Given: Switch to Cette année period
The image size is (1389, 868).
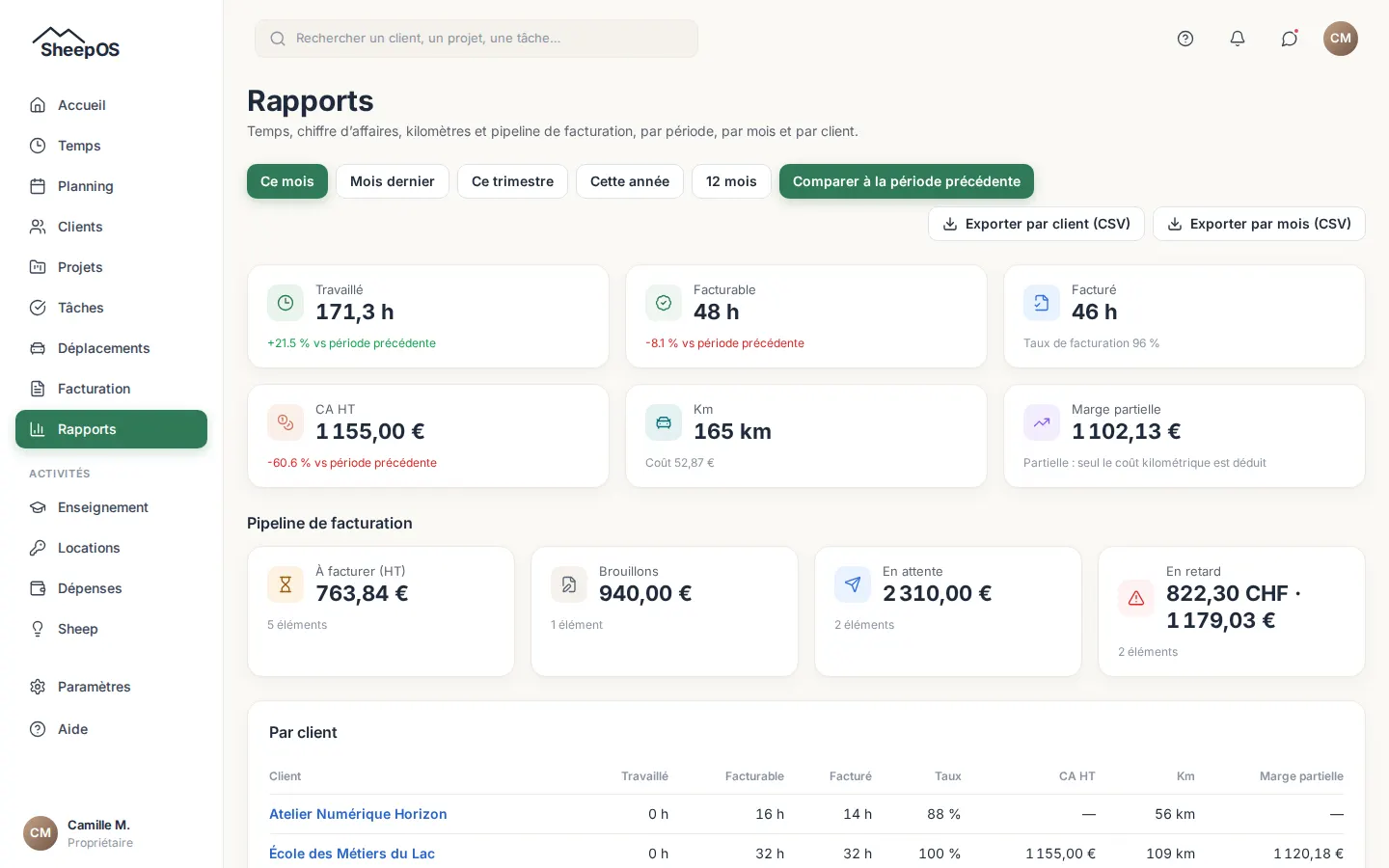Looking at the screenshot, I should (630, 181).
